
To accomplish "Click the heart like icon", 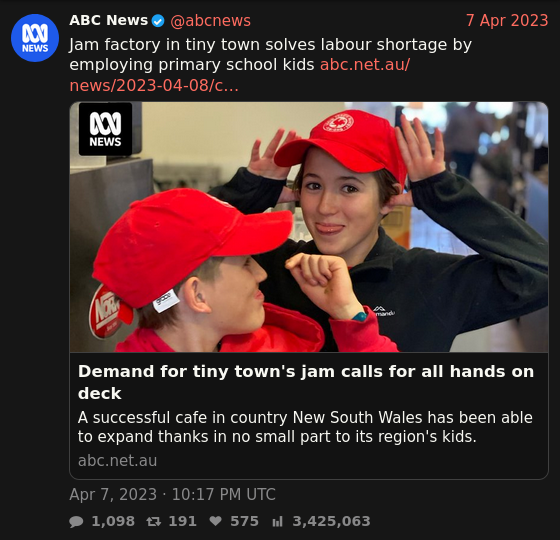I will tap(215, 521).
